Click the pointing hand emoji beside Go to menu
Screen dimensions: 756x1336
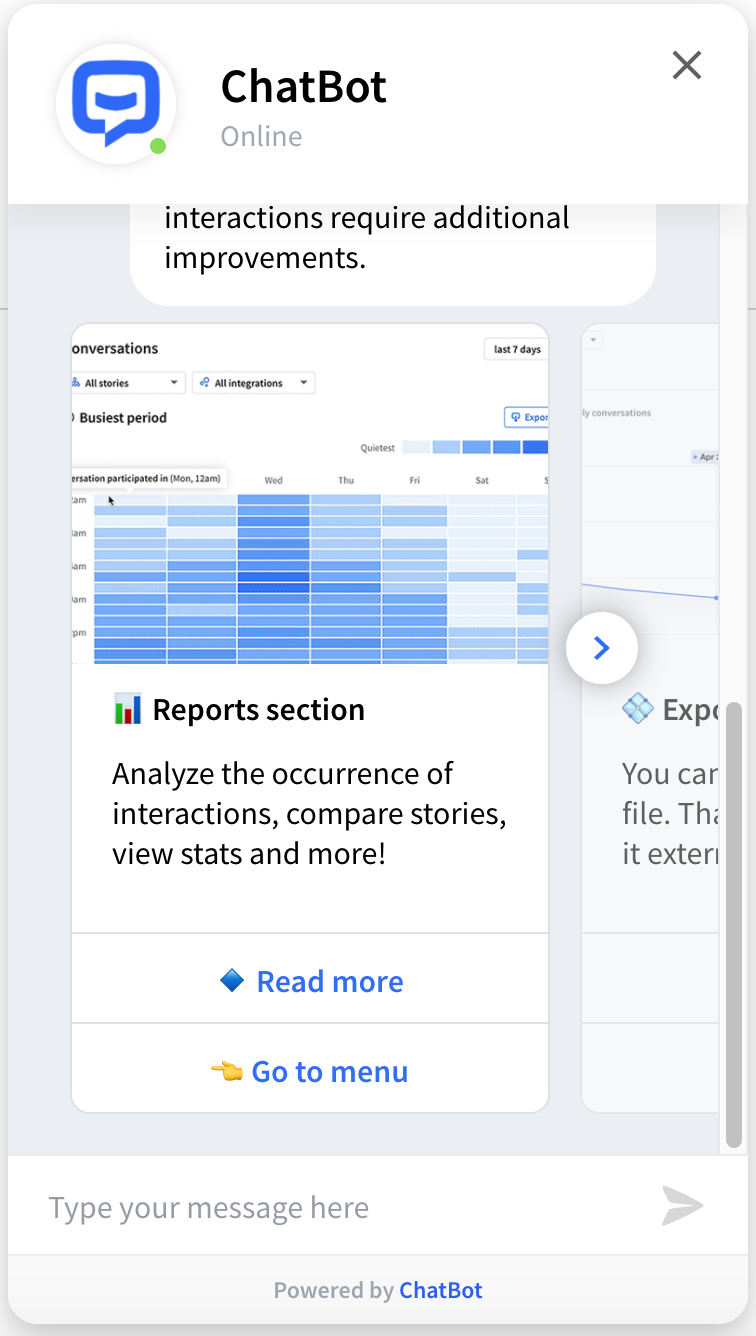(x=226, y=1072)
